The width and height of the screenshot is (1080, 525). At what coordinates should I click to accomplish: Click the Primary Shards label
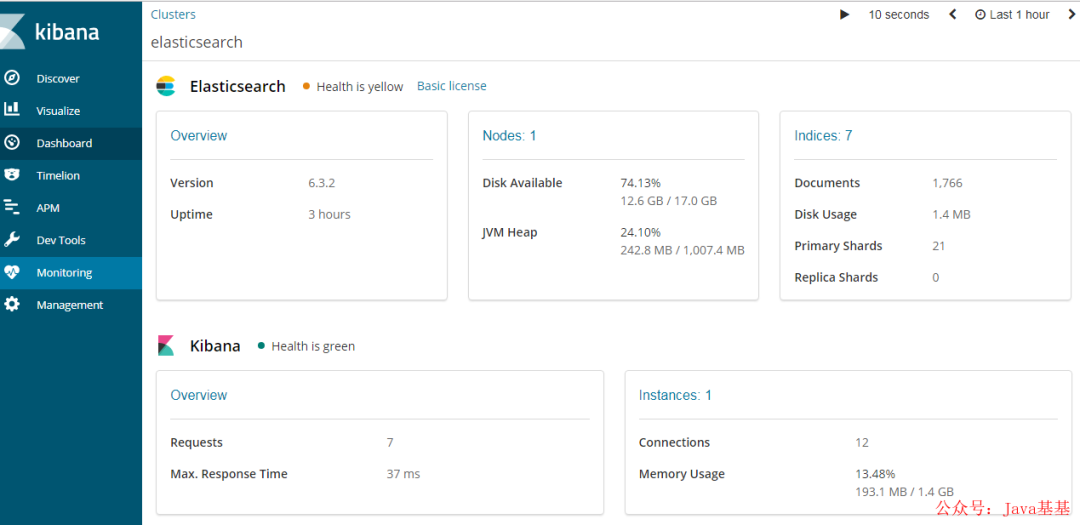tap(838, 246)
